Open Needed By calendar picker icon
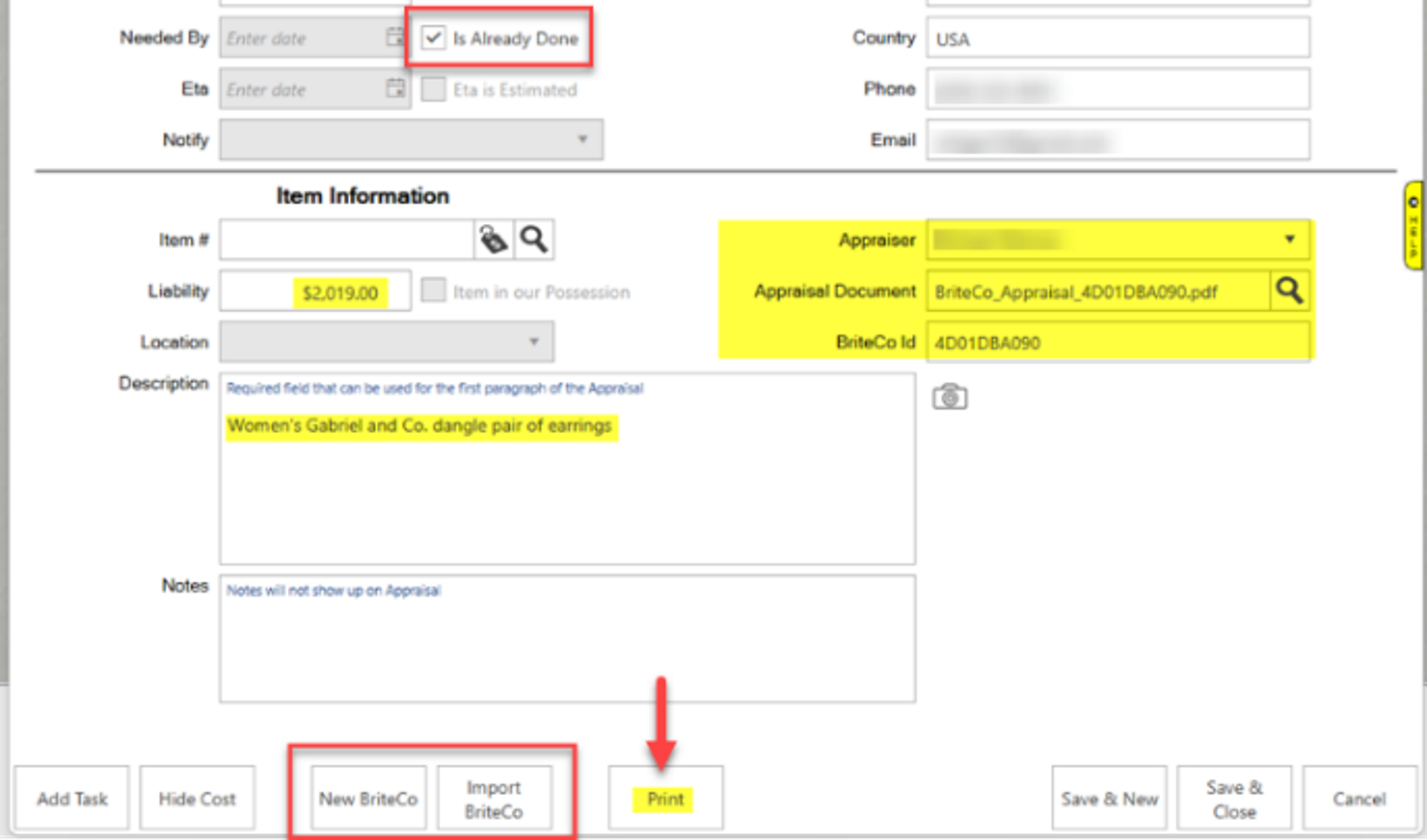Screen dimensions: 1427x840 (x=395, y=38)
